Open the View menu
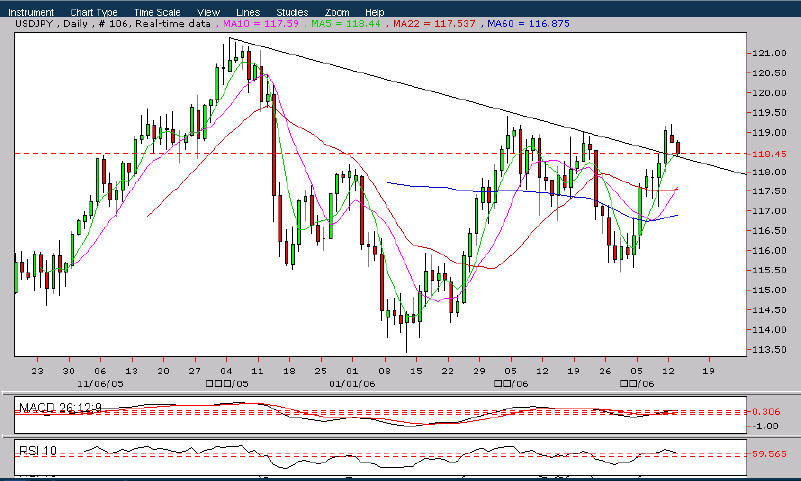Screen dimensions: 801x481 (x=208, y=12)
